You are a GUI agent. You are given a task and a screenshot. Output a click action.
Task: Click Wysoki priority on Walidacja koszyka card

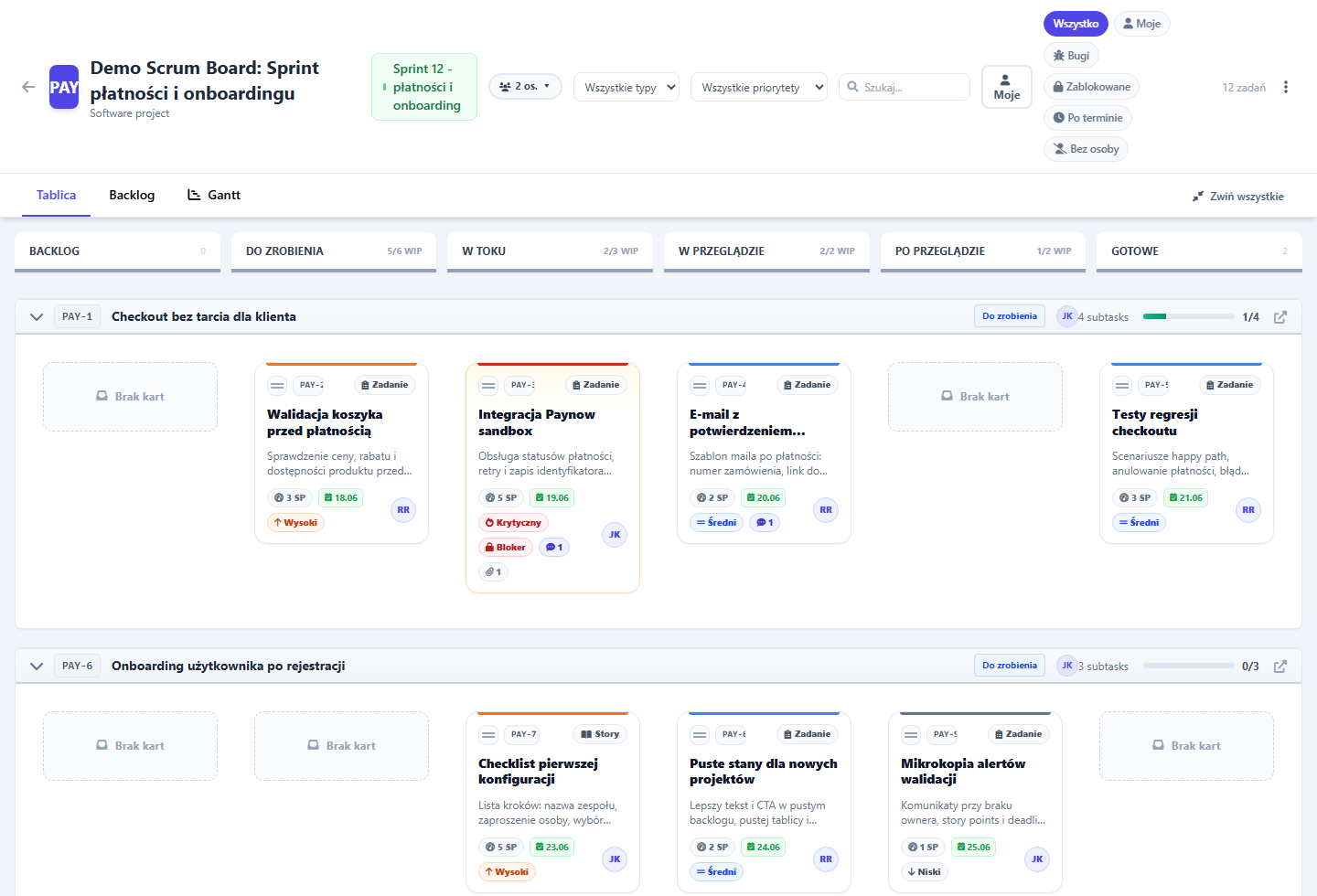pos(295,523)
